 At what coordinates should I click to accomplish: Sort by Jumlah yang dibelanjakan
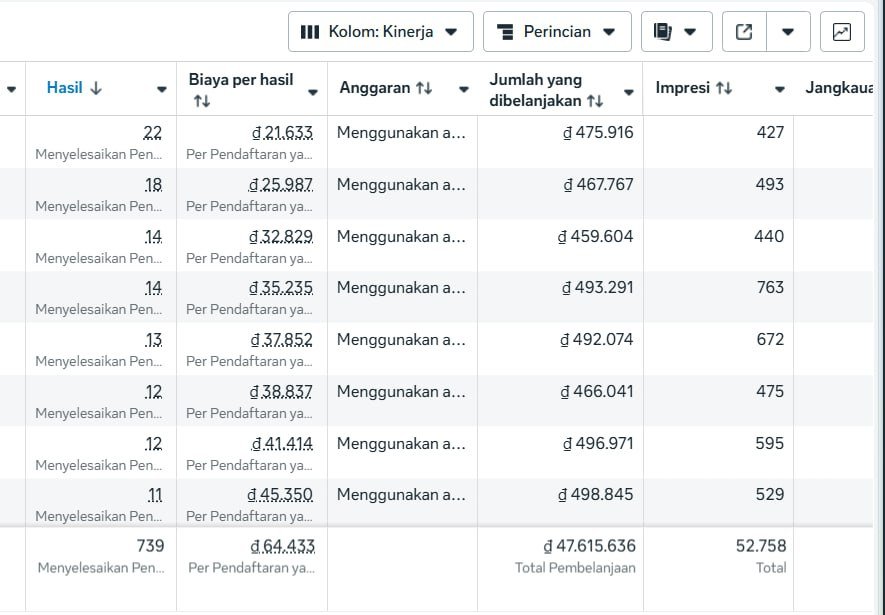coord(594,101)
